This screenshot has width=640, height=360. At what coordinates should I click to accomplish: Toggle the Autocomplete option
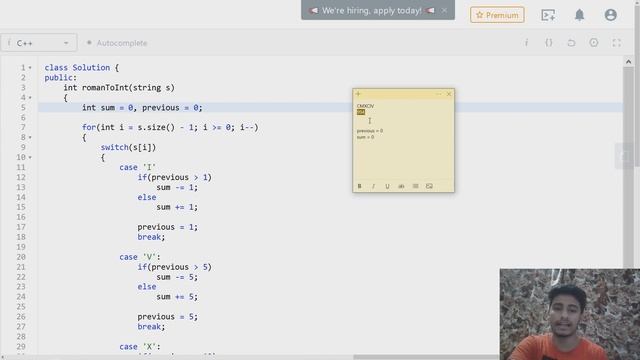117,43
